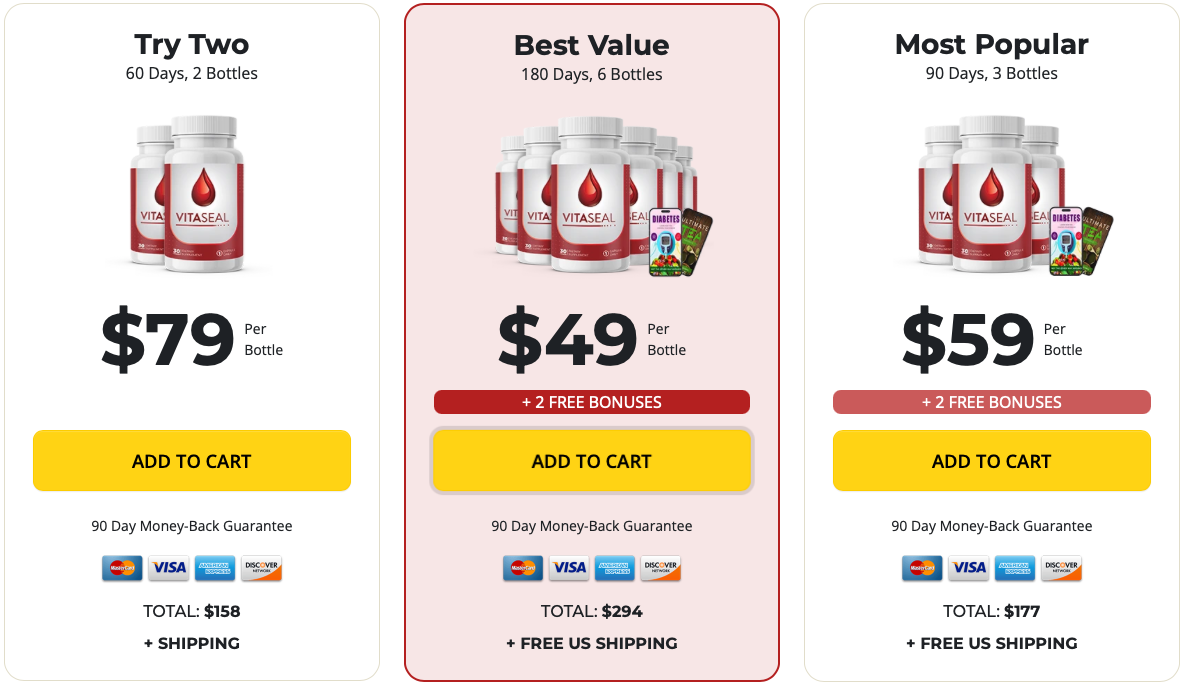Viewport: 1184px width, 689px height.
Task: Click the 'TOTAL: $294' text in Best Value
Action: click(x=591, y=611)
